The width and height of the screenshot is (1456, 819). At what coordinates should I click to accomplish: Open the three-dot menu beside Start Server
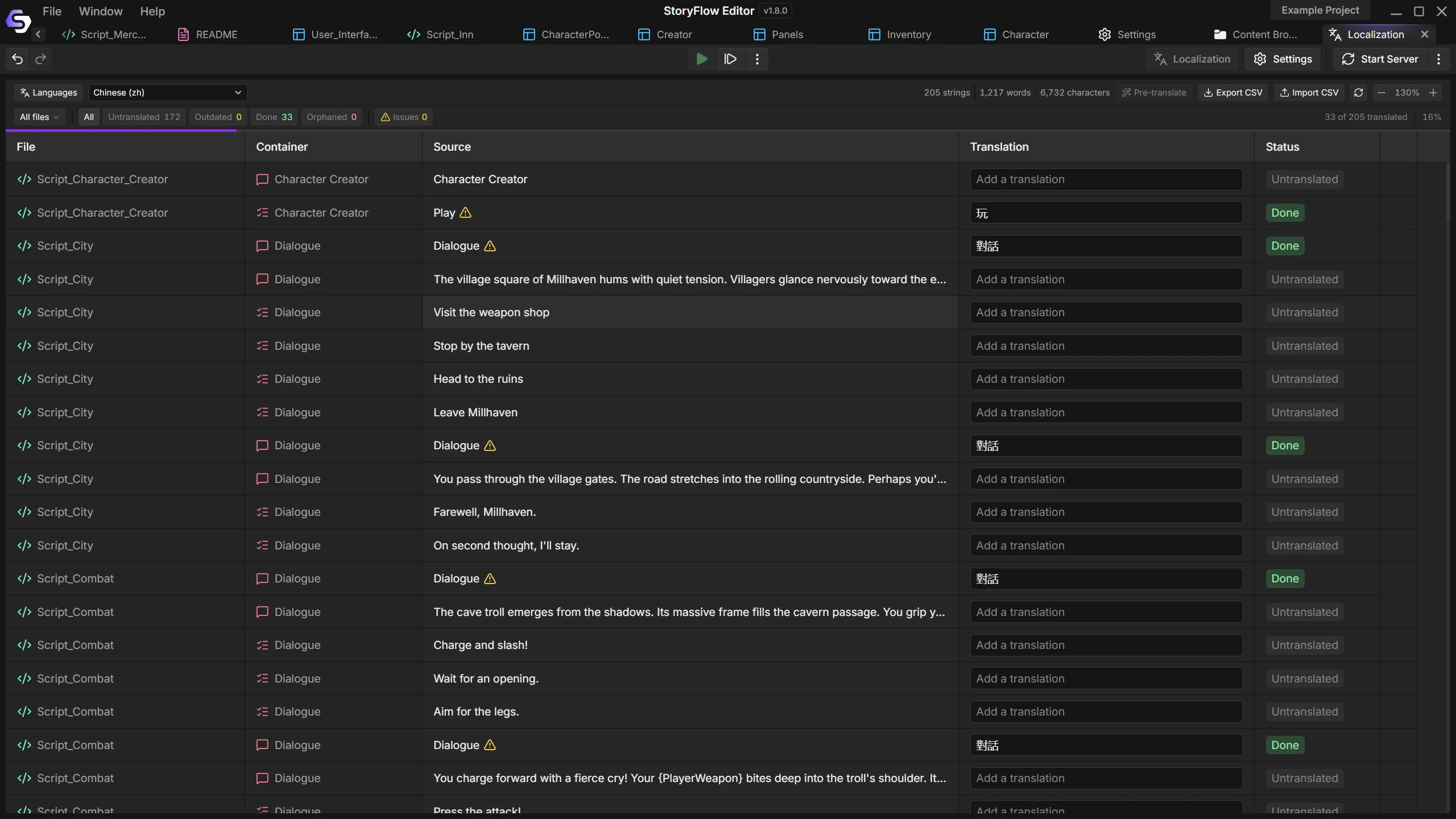click(x=1439, y=59)
